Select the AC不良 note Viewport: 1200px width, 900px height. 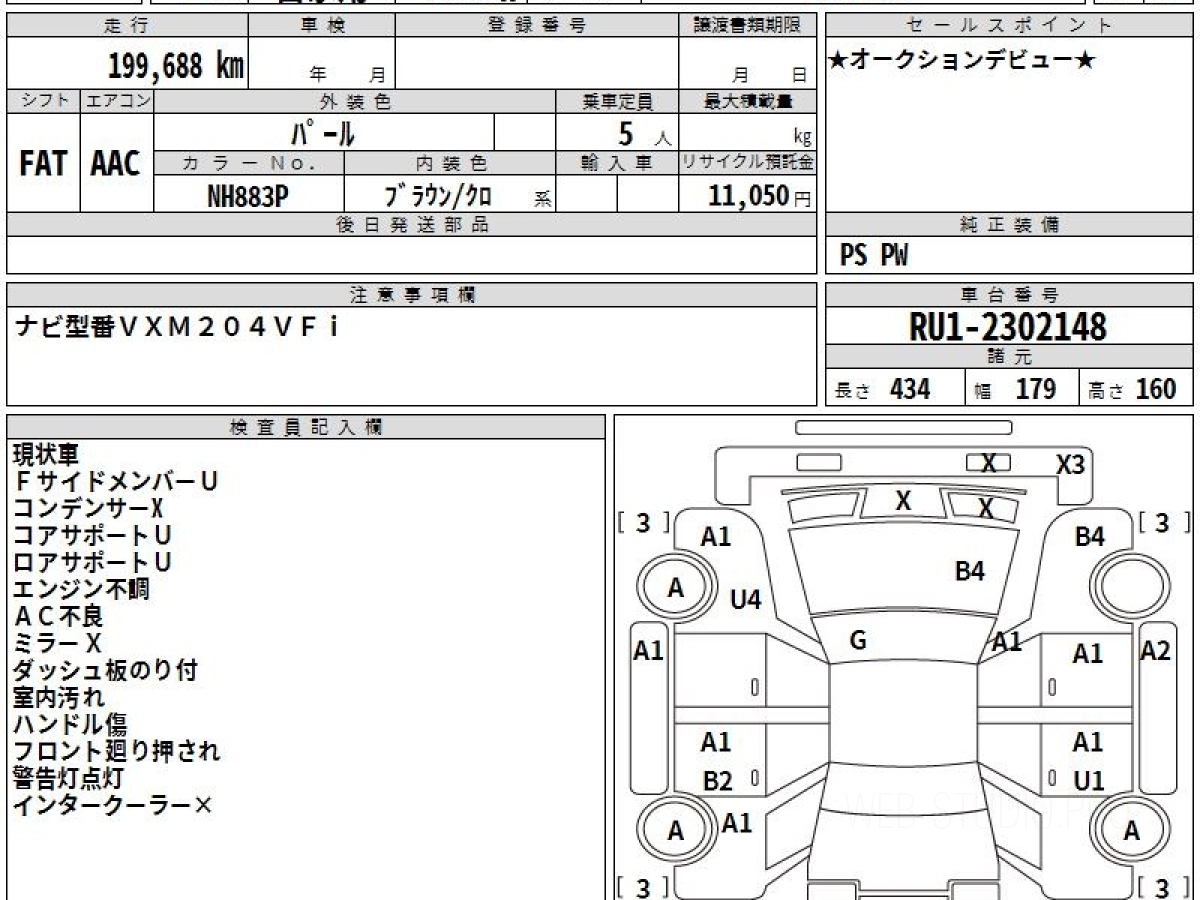pos(58,616)
